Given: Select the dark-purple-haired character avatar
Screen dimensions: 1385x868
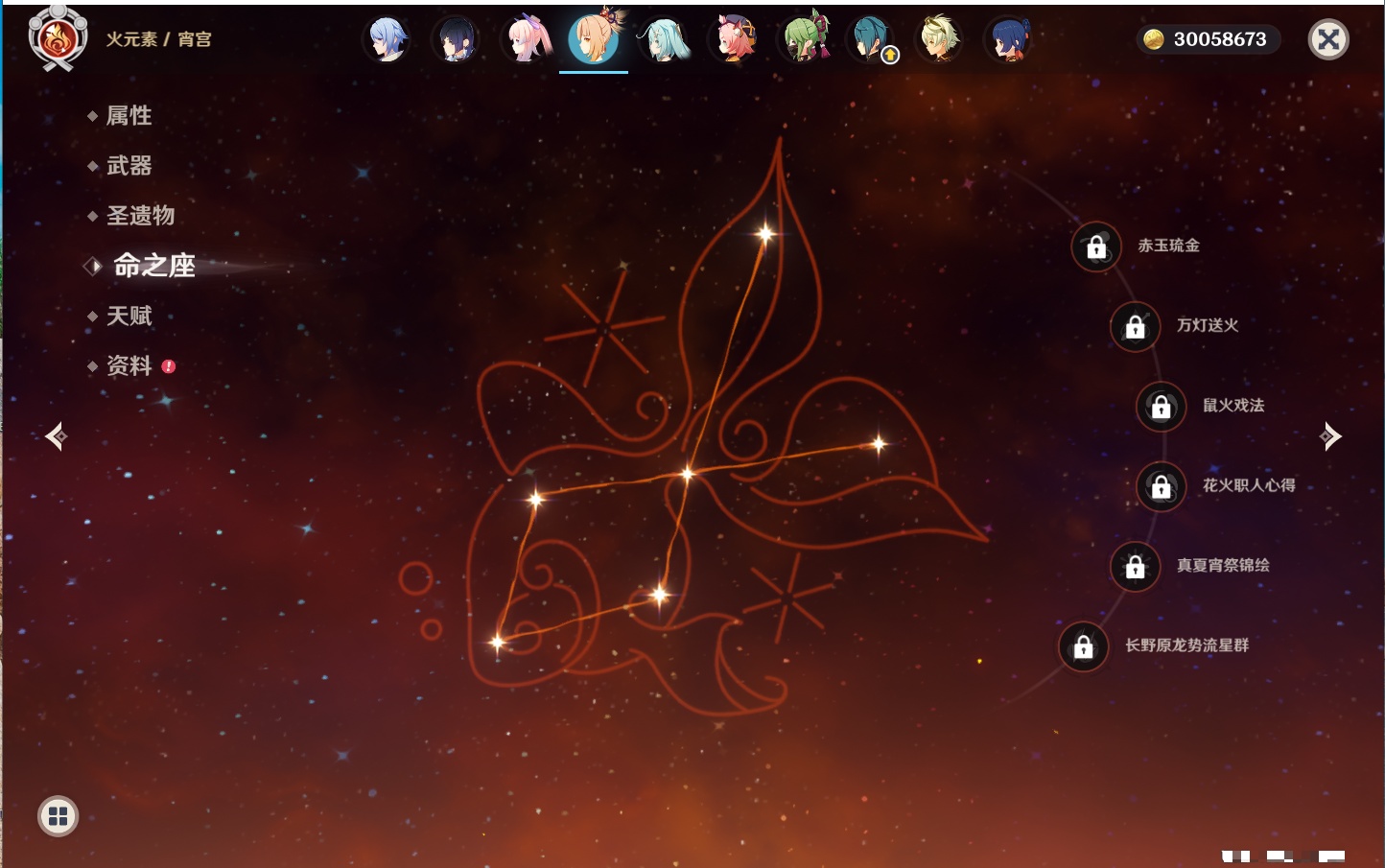Looking at the screenshot, I should [x=456, y=39].
